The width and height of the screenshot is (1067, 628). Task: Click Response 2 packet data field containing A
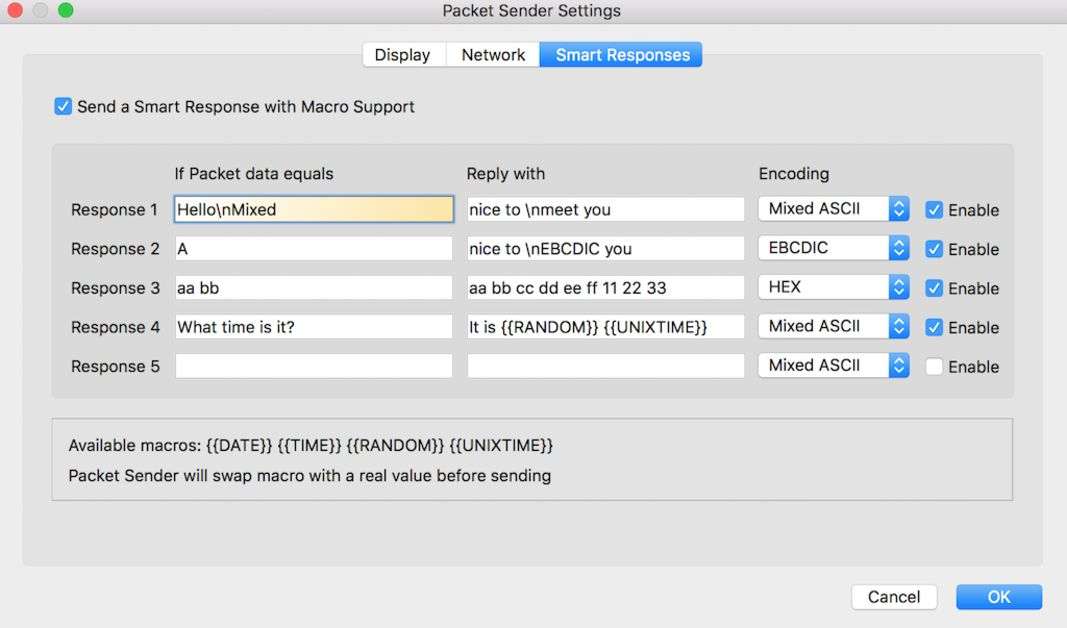coord(314,248)
